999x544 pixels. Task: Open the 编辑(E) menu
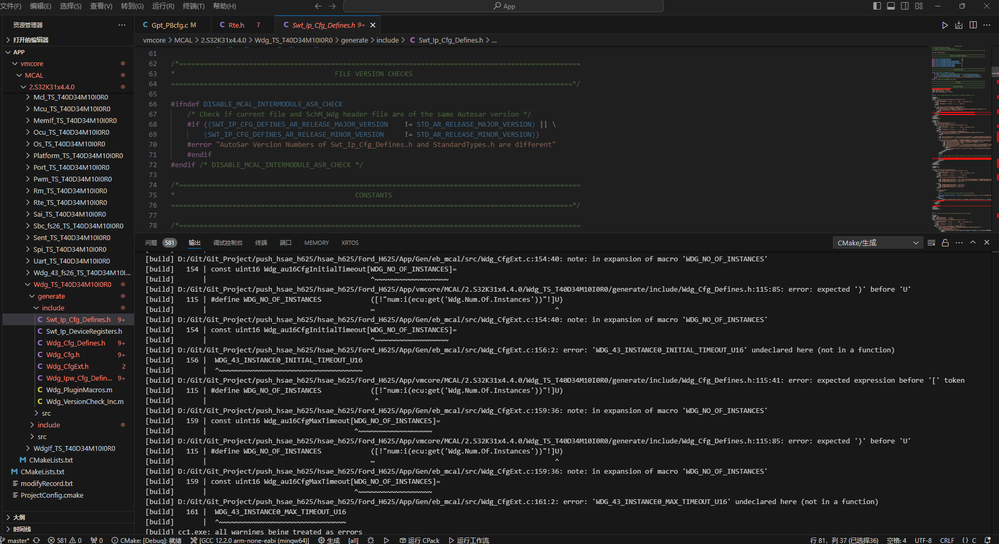[x=41, y=6]
